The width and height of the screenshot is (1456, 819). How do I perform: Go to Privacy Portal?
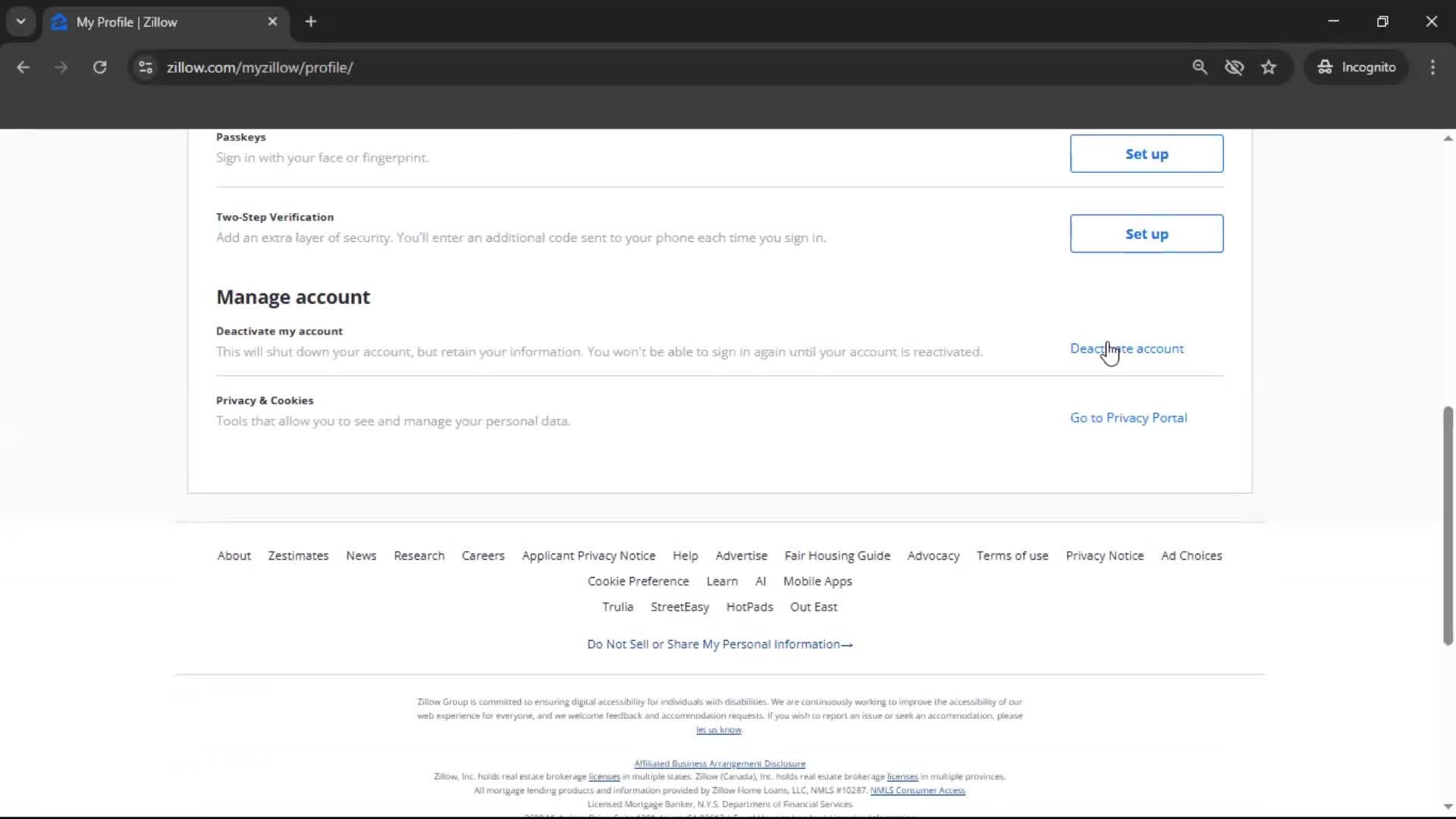[1128, 418]
